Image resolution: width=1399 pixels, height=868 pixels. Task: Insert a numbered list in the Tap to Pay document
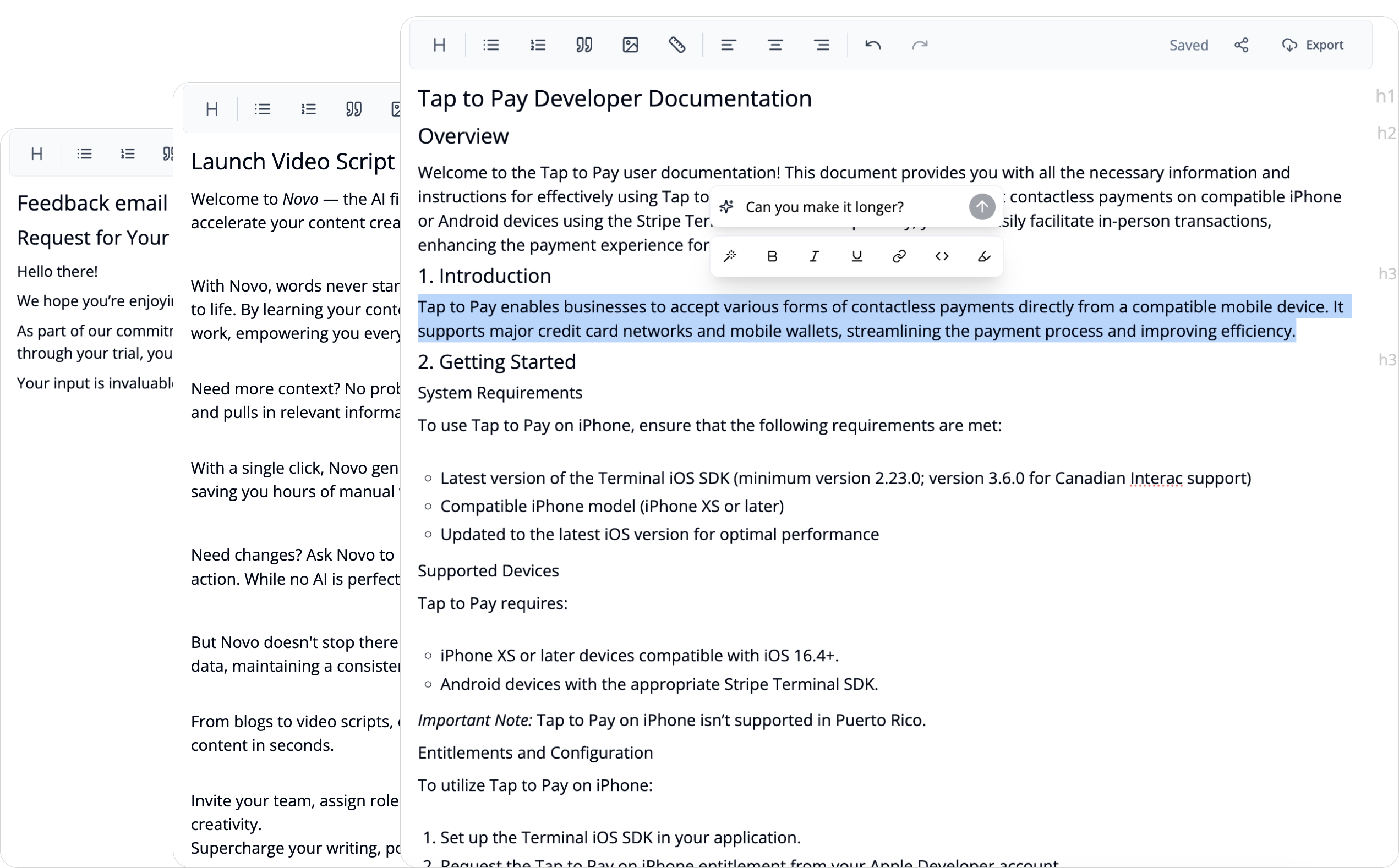click(538, 45)
